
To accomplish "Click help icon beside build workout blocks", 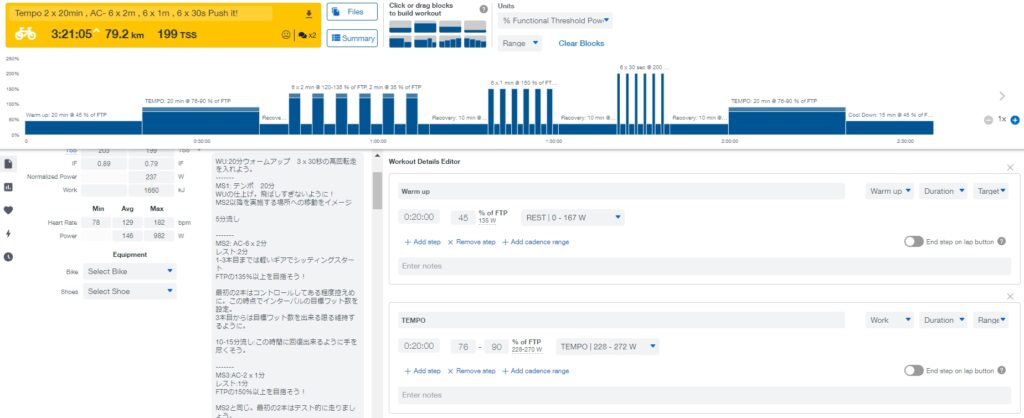I will point(484,9).
